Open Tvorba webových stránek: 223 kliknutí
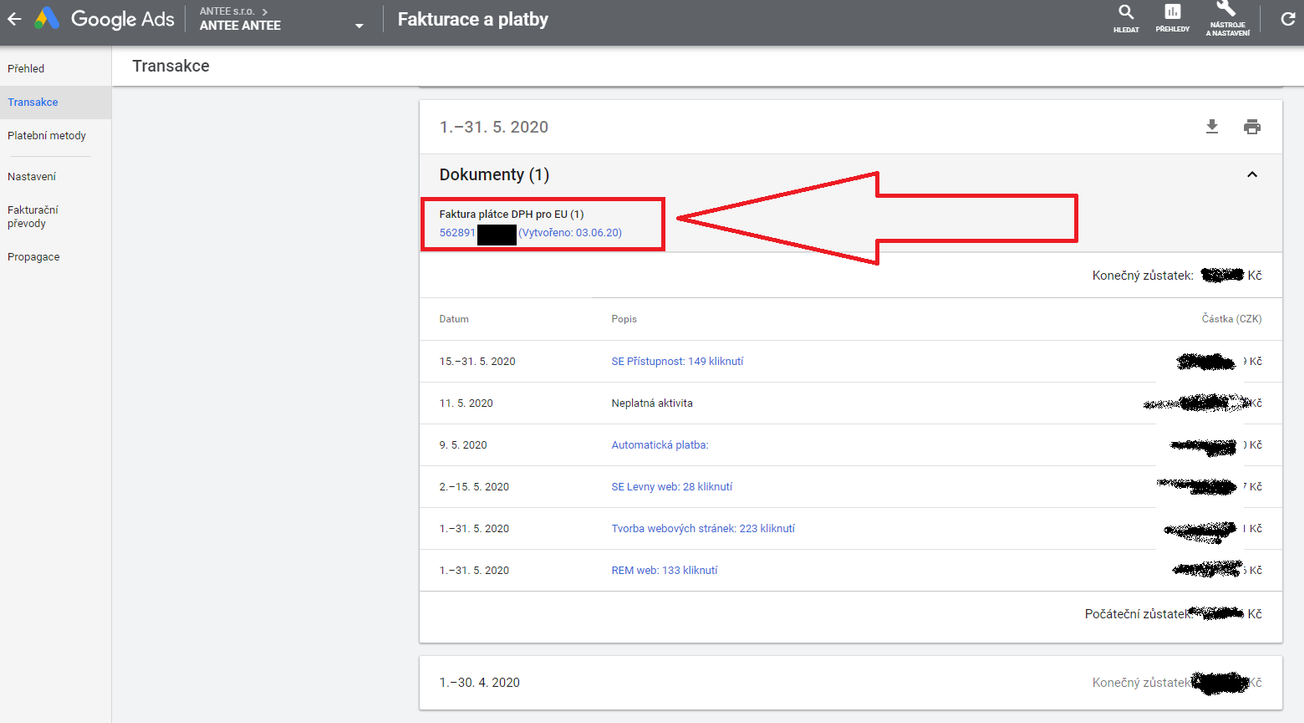Viewport: 1304px width, 723px height. [x=702, y=529]
